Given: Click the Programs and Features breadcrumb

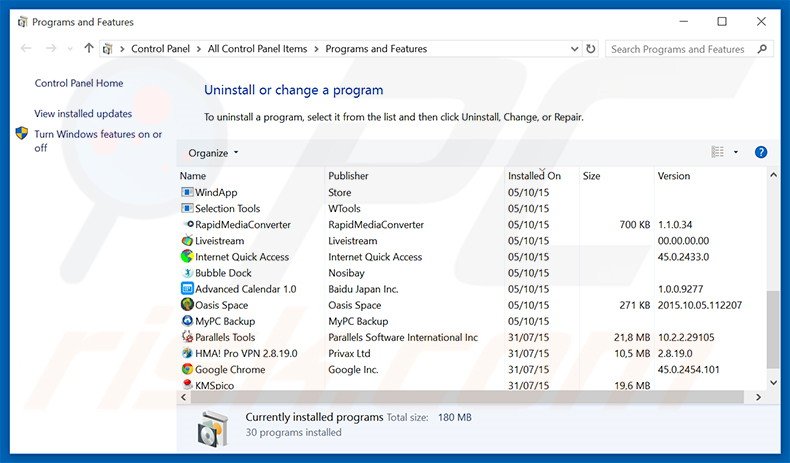Looking at the screenshot, I should point(376,49).
